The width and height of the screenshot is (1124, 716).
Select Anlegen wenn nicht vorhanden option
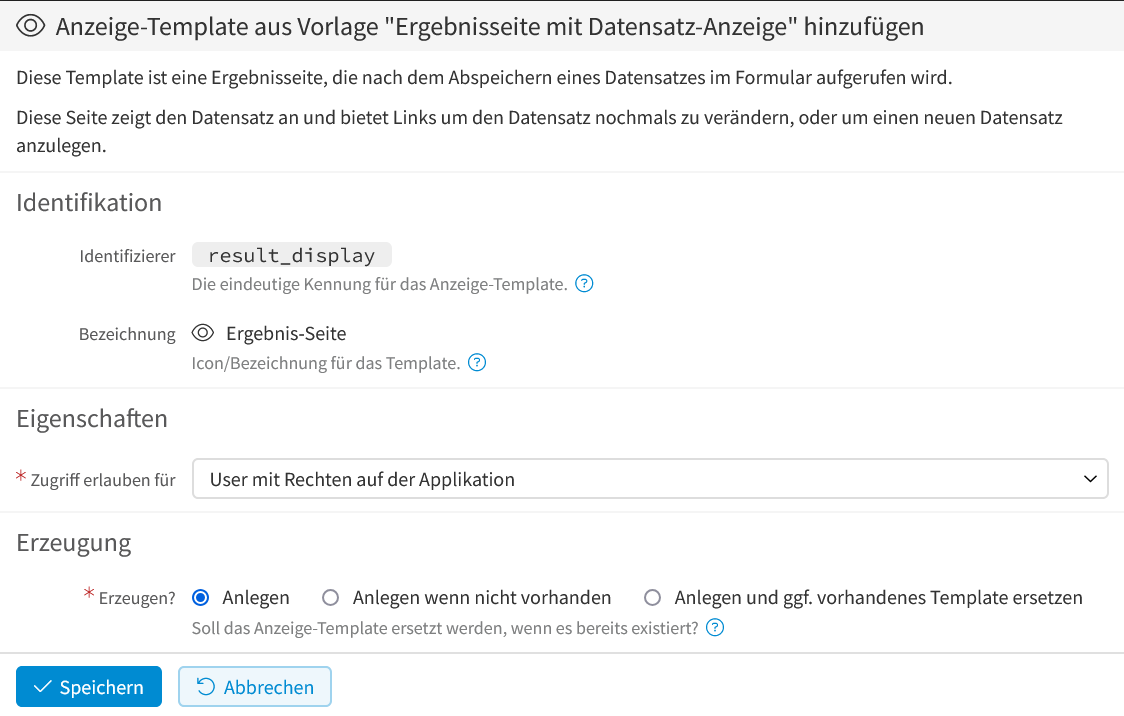(x=330, y=598)
